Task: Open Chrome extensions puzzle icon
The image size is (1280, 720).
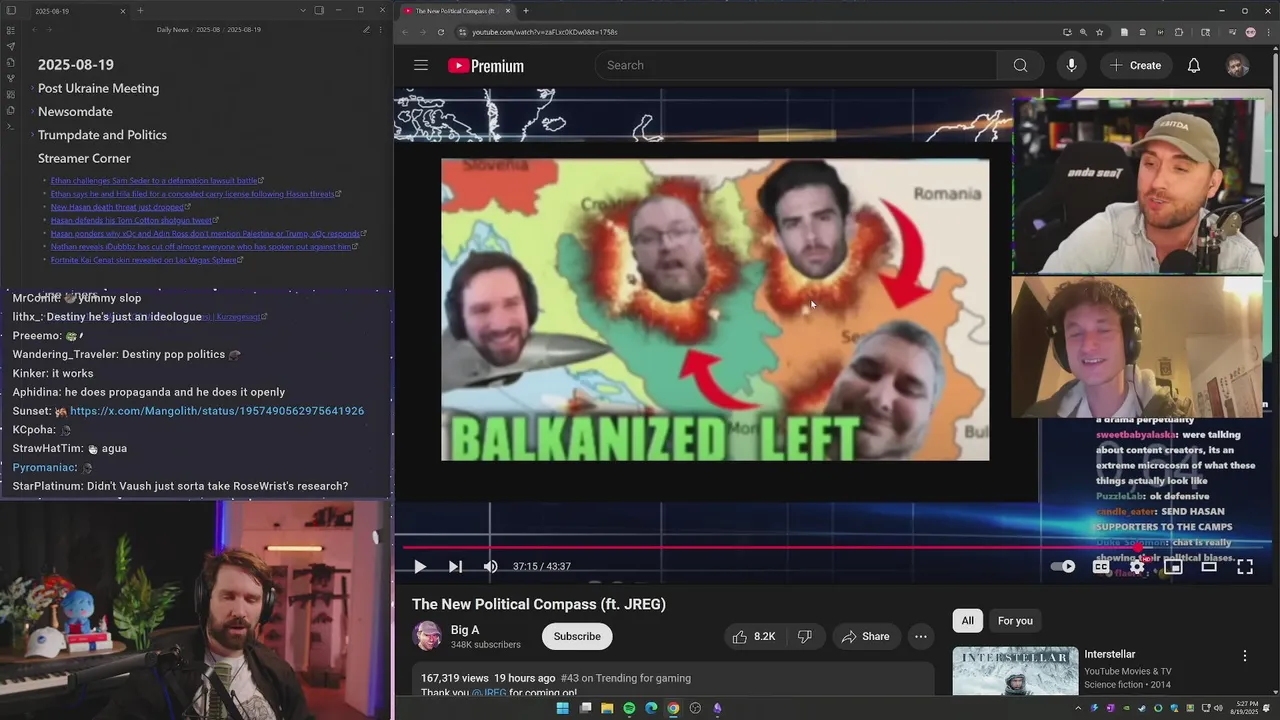Action: coord(1178,32)
